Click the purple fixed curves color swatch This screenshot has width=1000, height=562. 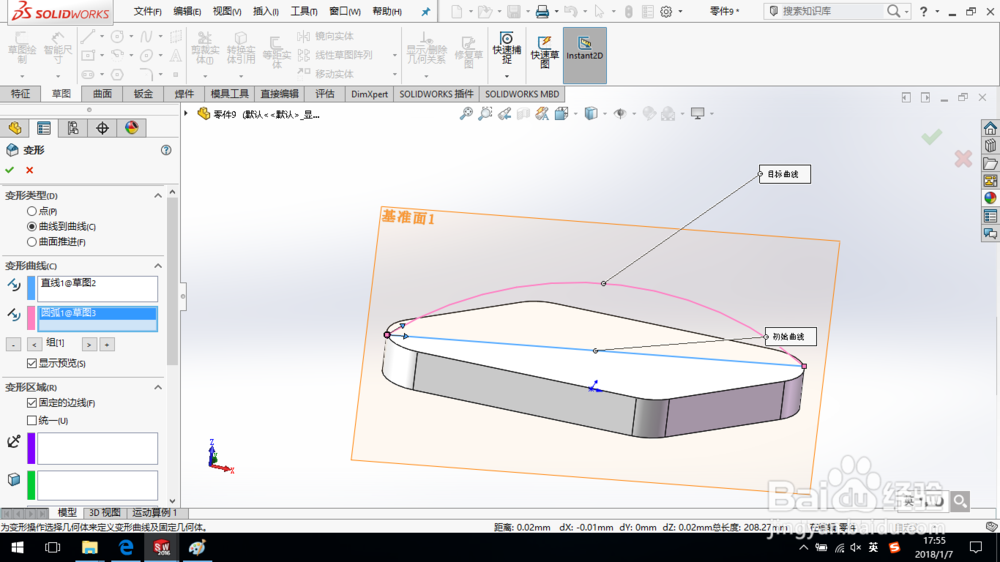31,448
